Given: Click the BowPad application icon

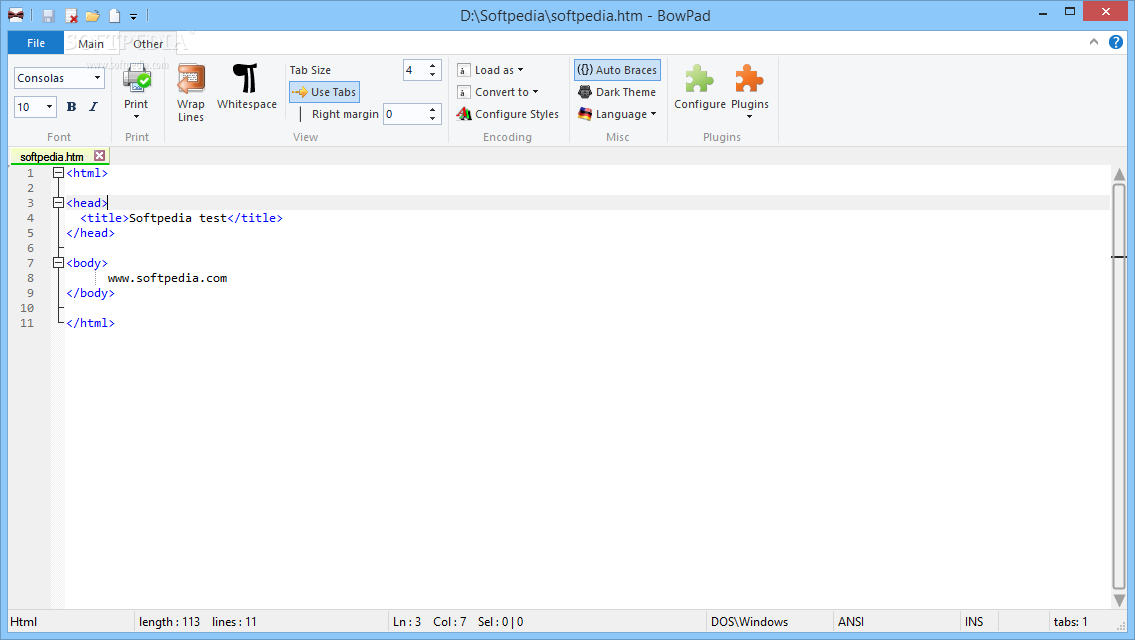Looking at the screenshot, I should click(x=15, y=15).
